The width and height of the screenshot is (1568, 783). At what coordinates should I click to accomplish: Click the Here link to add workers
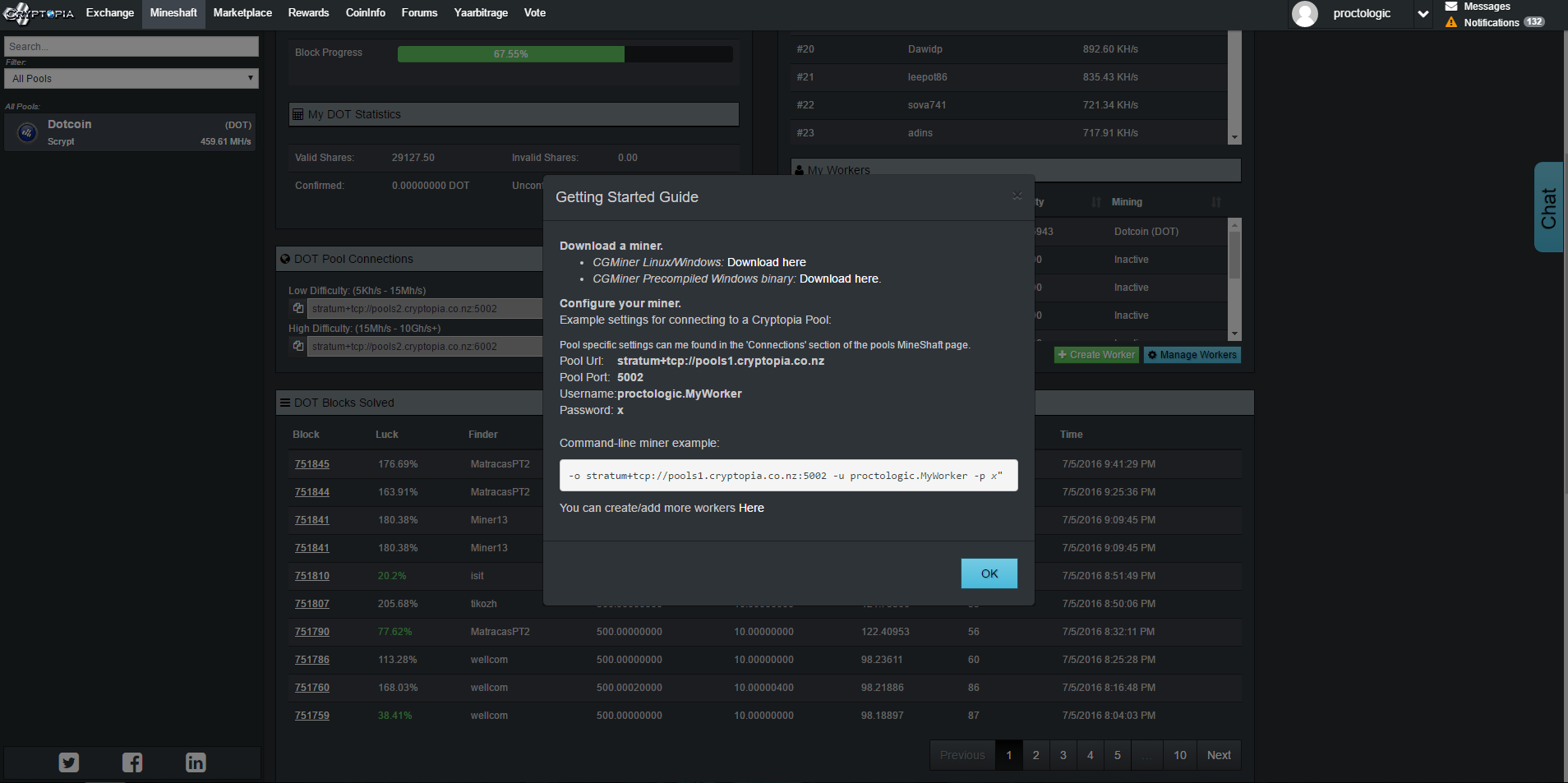click(x=751, y=508)
